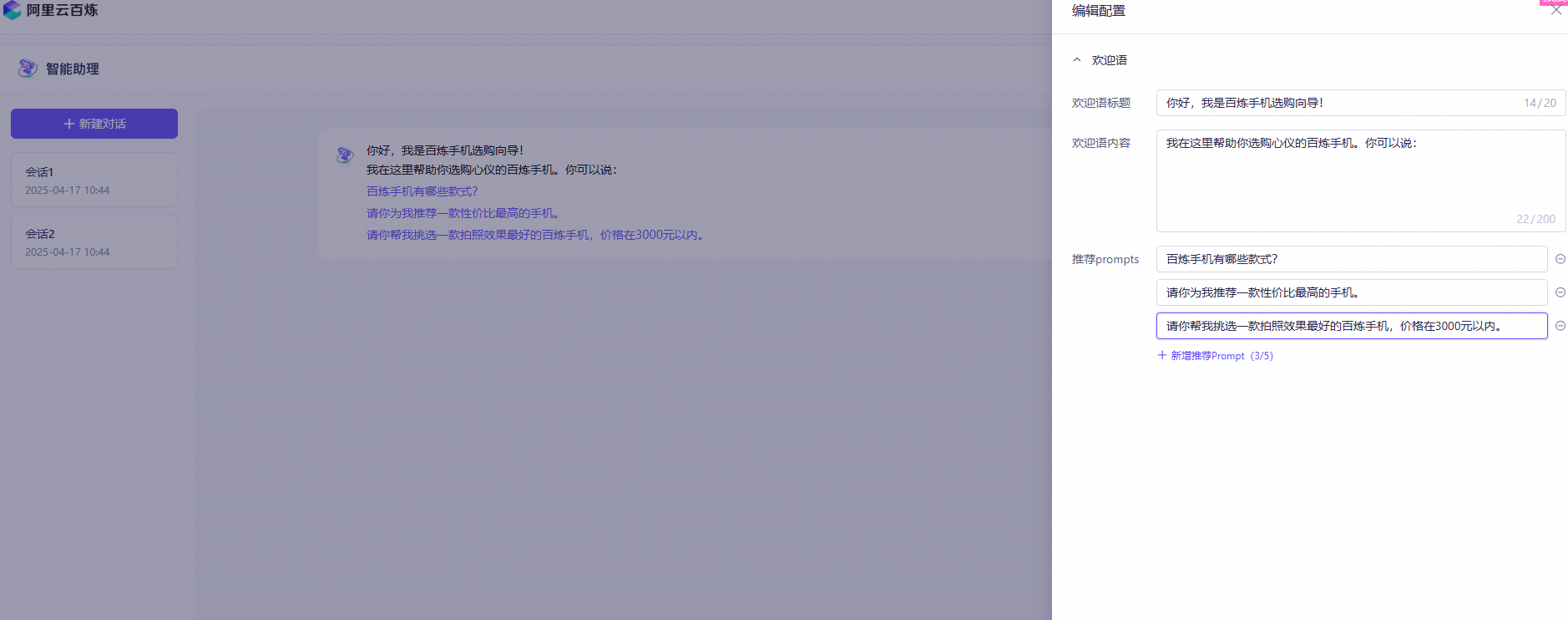Click the plus icon of 新增推荐Prompt
1568x620 pixels.
(x=1161, y=355)
